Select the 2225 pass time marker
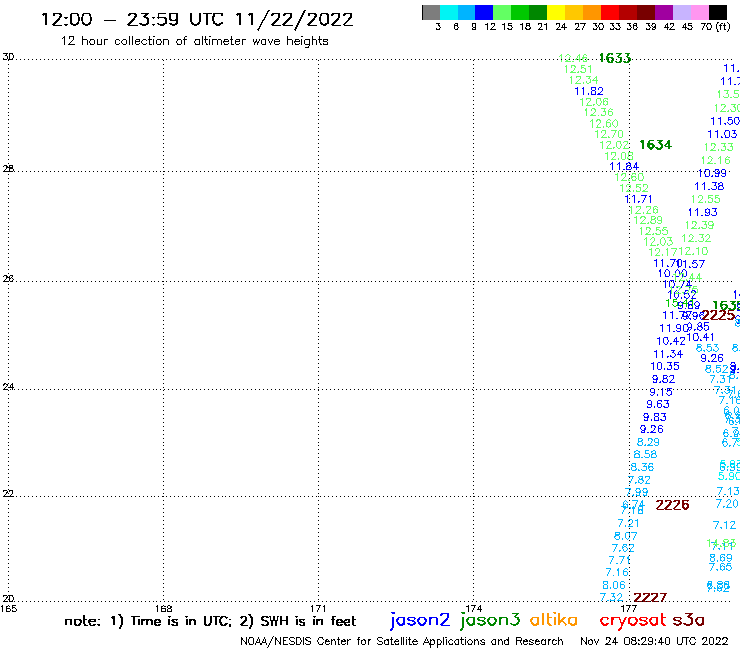Image resolution: width=740 pixels, height=650 pixels. point(718,315)
